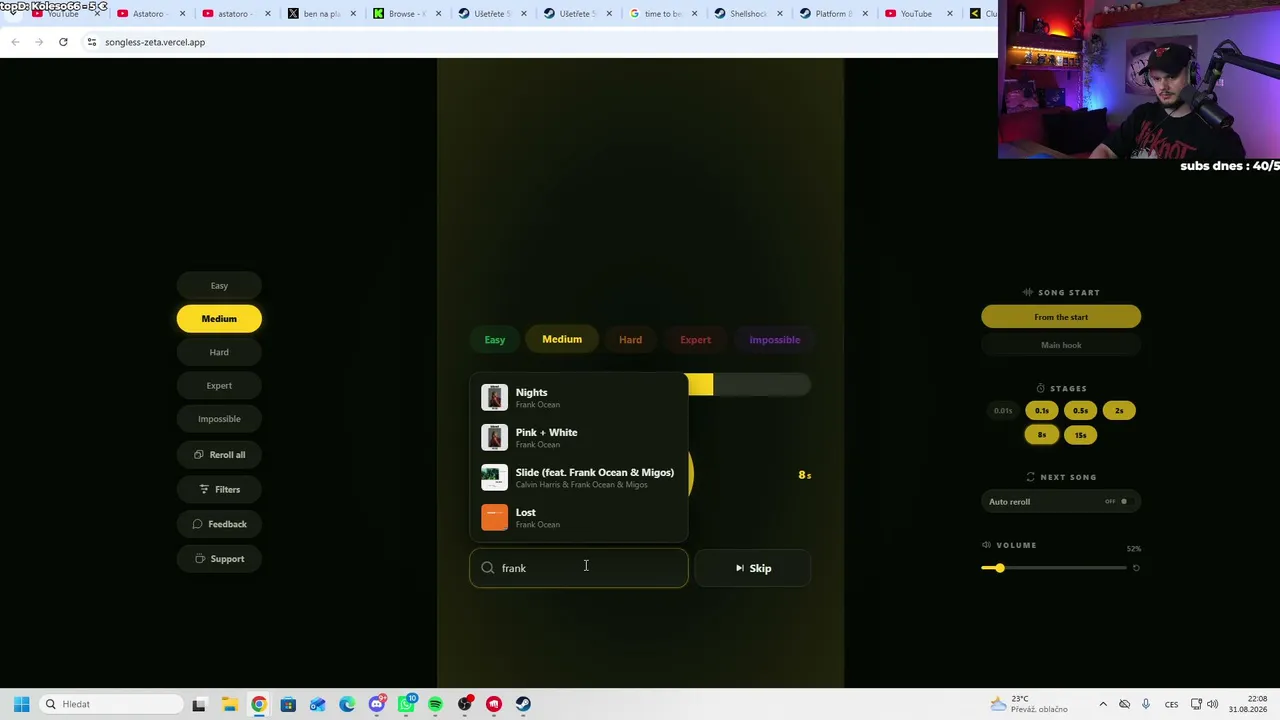Open Steam from the taskbar

[523, 704]
